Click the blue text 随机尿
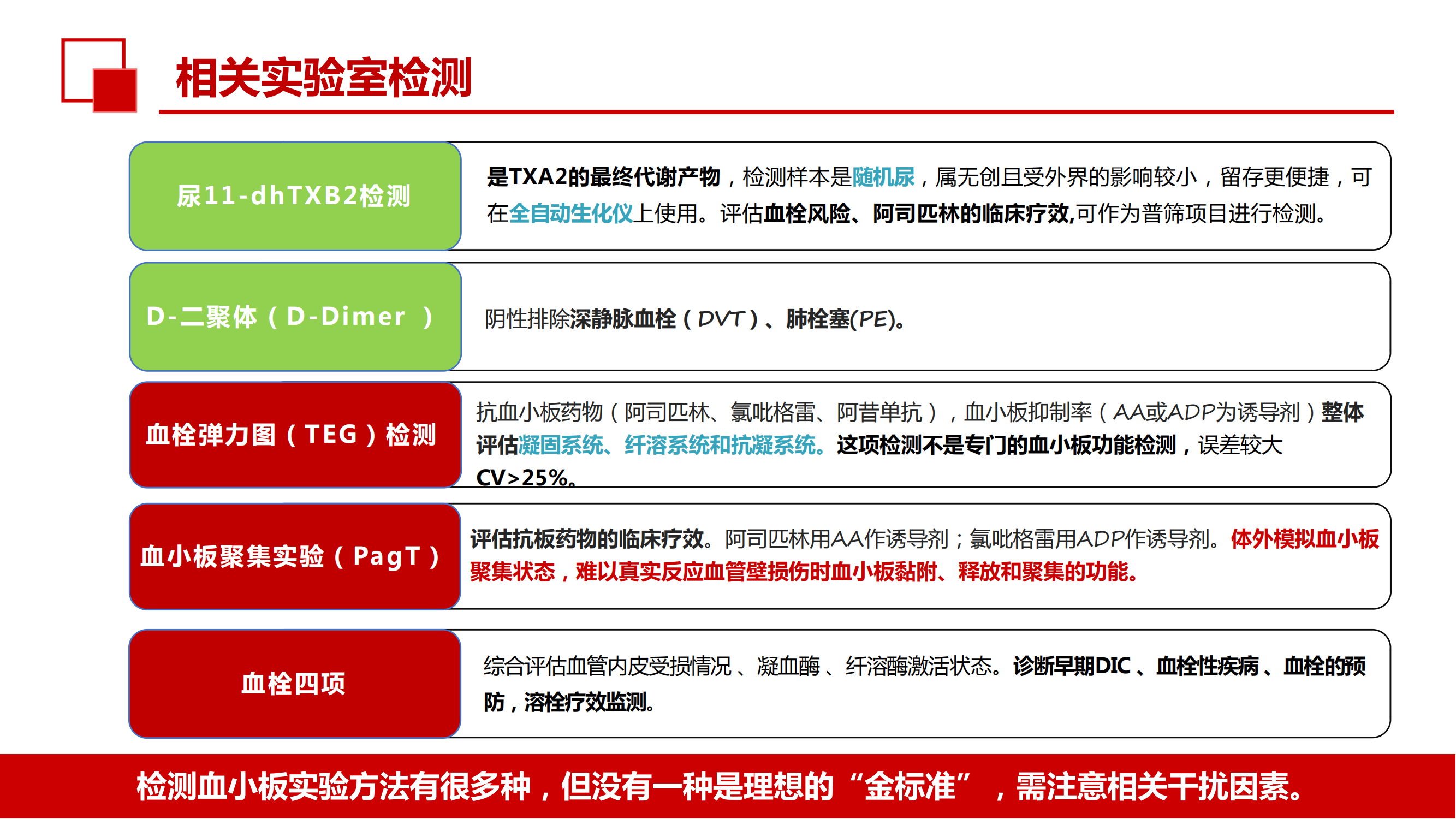 (x=883, y=177)
